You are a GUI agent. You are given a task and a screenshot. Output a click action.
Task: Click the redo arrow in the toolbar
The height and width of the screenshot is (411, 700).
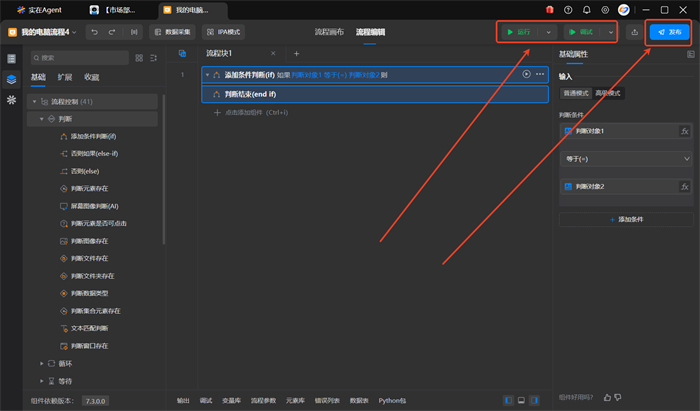click(113, 32)
